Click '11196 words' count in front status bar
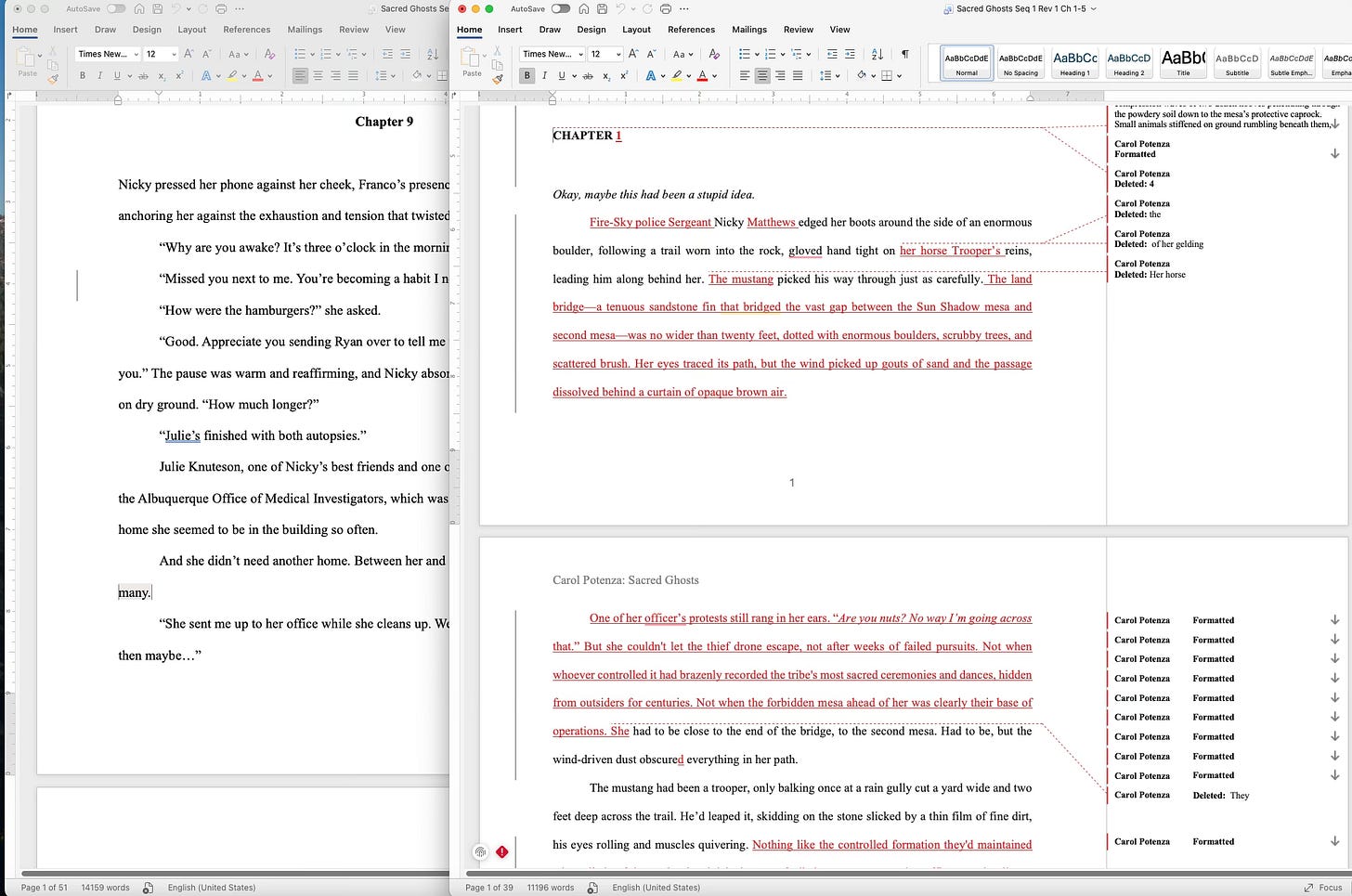Viewport: 1352px width, 896px height. 550,888
